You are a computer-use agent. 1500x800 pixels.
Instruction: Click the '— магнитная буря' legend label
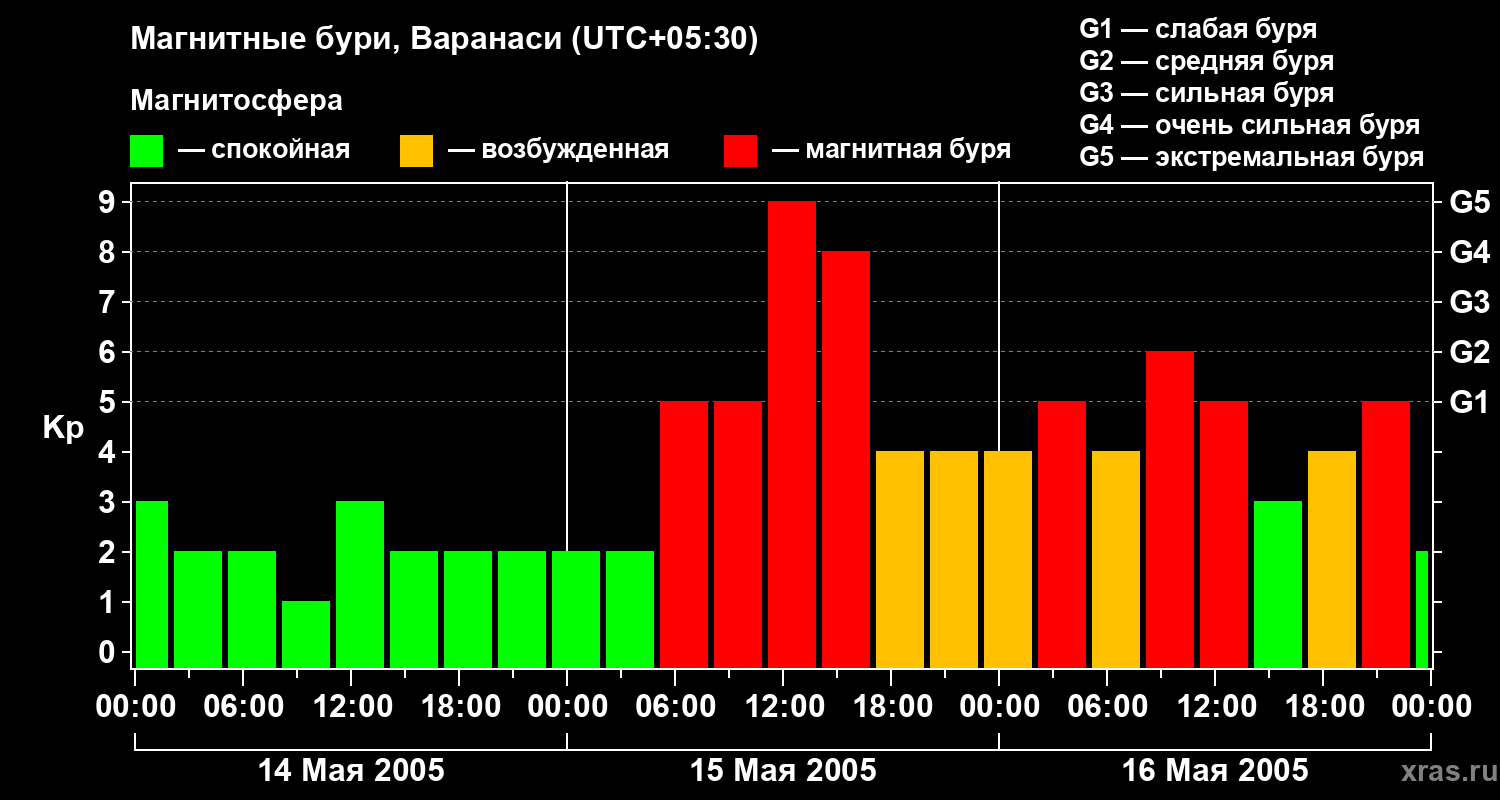tap(892, 150)
